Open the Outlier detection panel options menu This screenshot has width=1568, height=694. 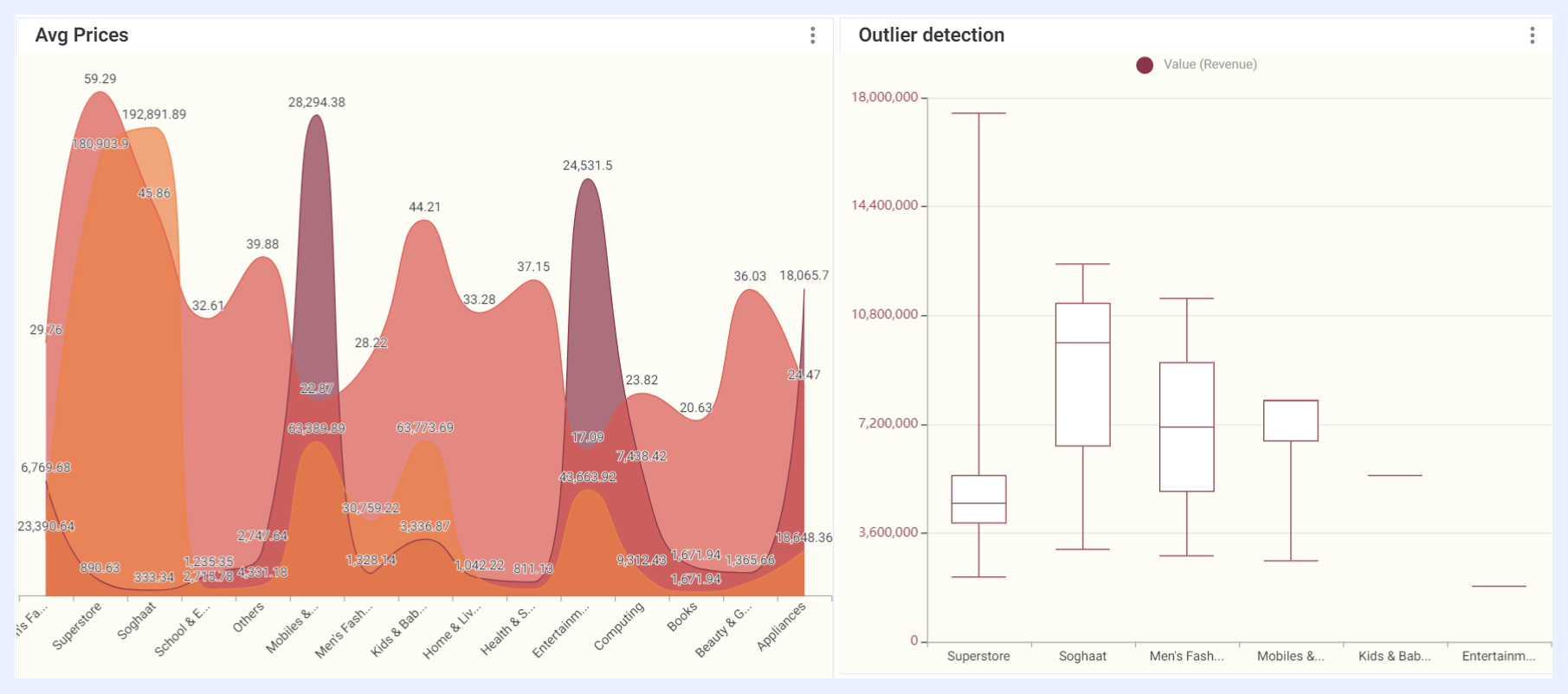pos(1532,35)
